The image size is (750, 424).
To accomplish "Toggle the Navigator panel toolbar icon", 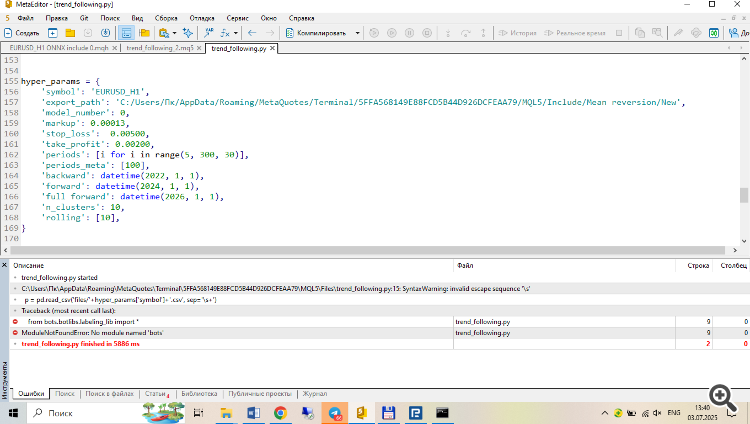I will tap(126, 33).
